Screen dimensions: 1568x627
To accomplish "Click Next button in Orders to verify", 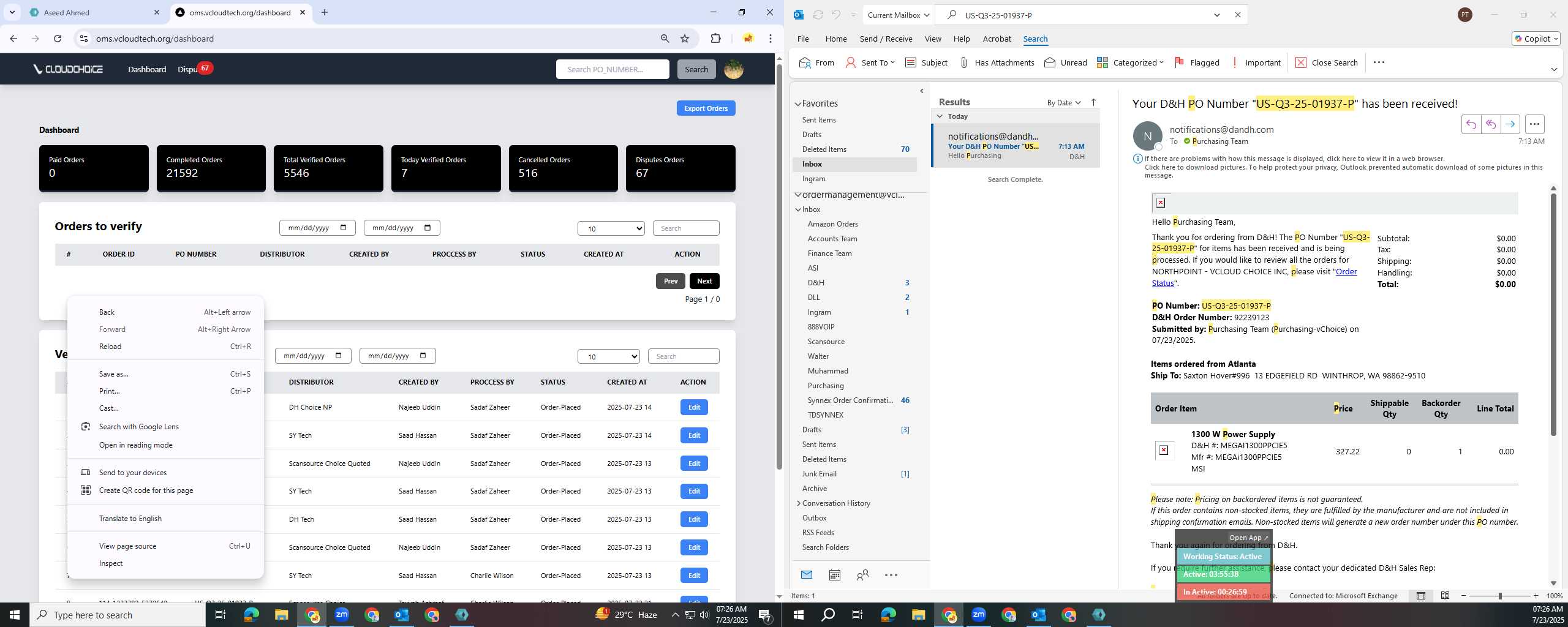I will (704, 281).
